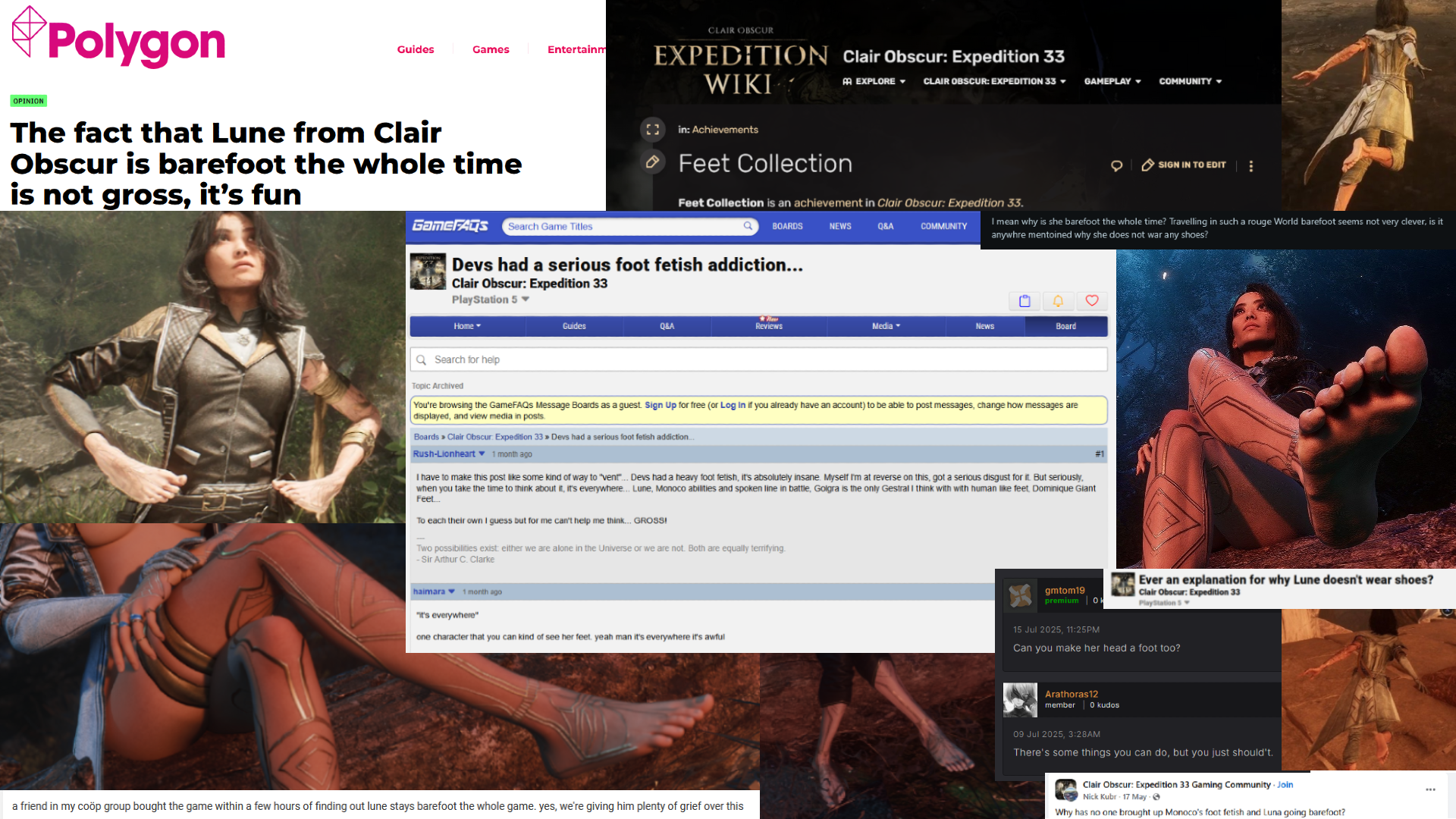1456x819 pixels.
Task: Open the Clair Obscur: Expedition 33 breadcrumb link
Action: 495,437
